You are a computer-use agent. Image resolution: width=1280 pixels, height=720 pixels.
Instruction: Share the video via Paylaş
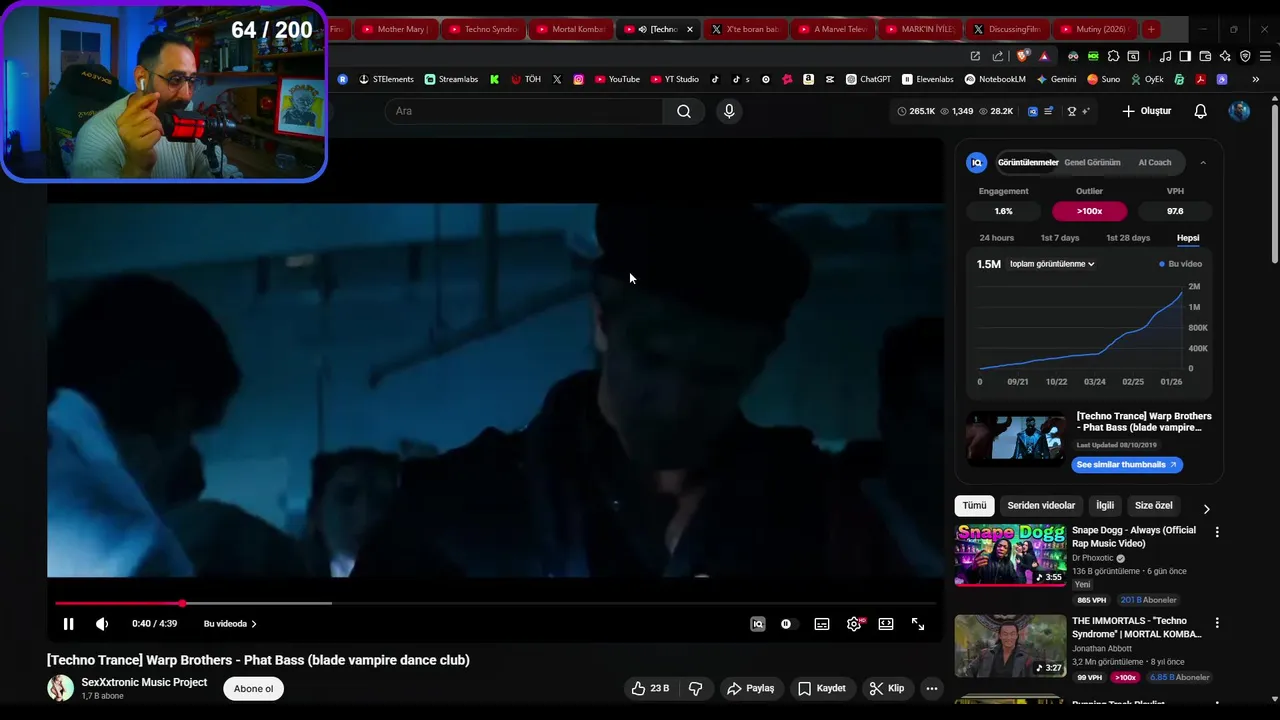pyautogui.click(x=751, y=688)
